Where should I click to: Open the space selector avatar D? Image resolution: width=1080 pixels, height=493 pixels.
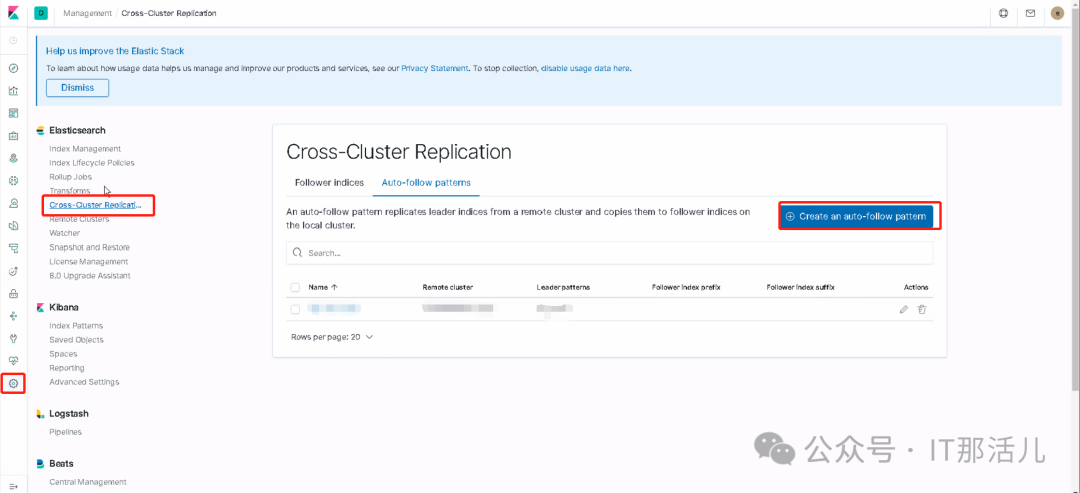point(41,13)
